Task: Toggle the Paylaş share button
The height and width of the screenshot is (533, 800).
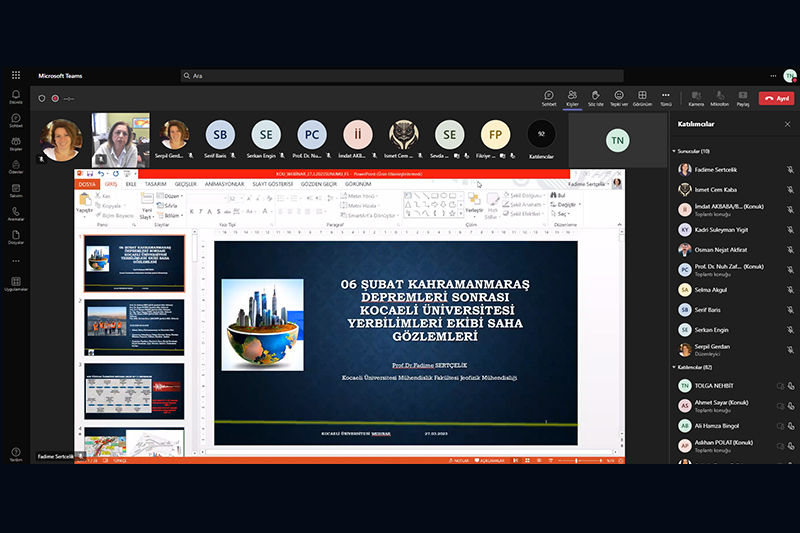Action: (x=743, y=97)
